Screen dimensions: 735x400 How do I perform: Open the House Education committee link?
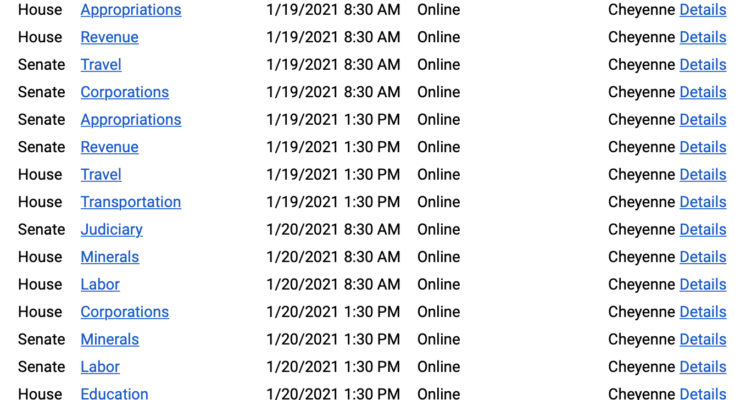tap(115, 394)
